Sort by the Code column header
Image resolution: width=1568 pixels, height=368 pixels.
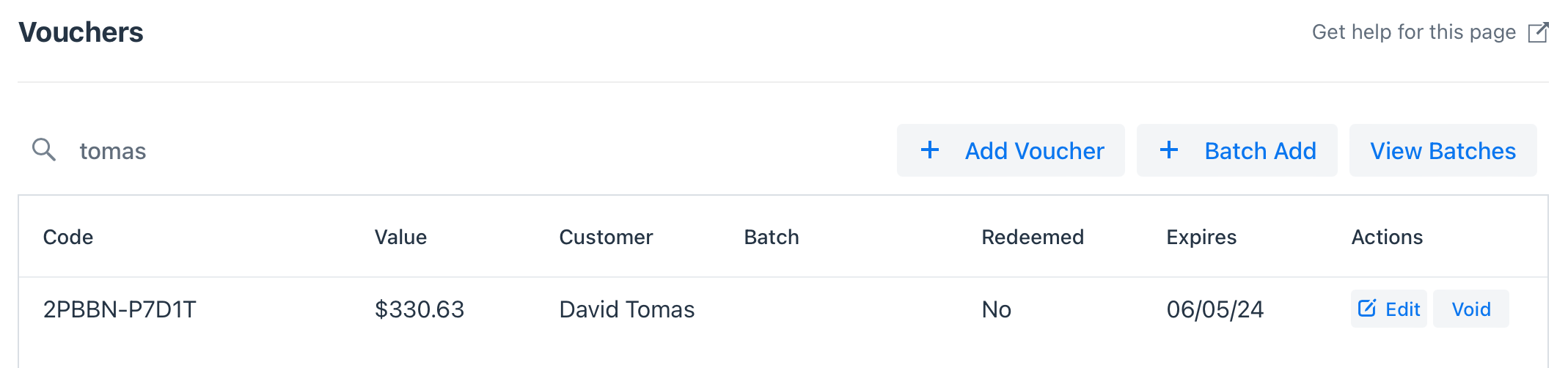[68, 237]
